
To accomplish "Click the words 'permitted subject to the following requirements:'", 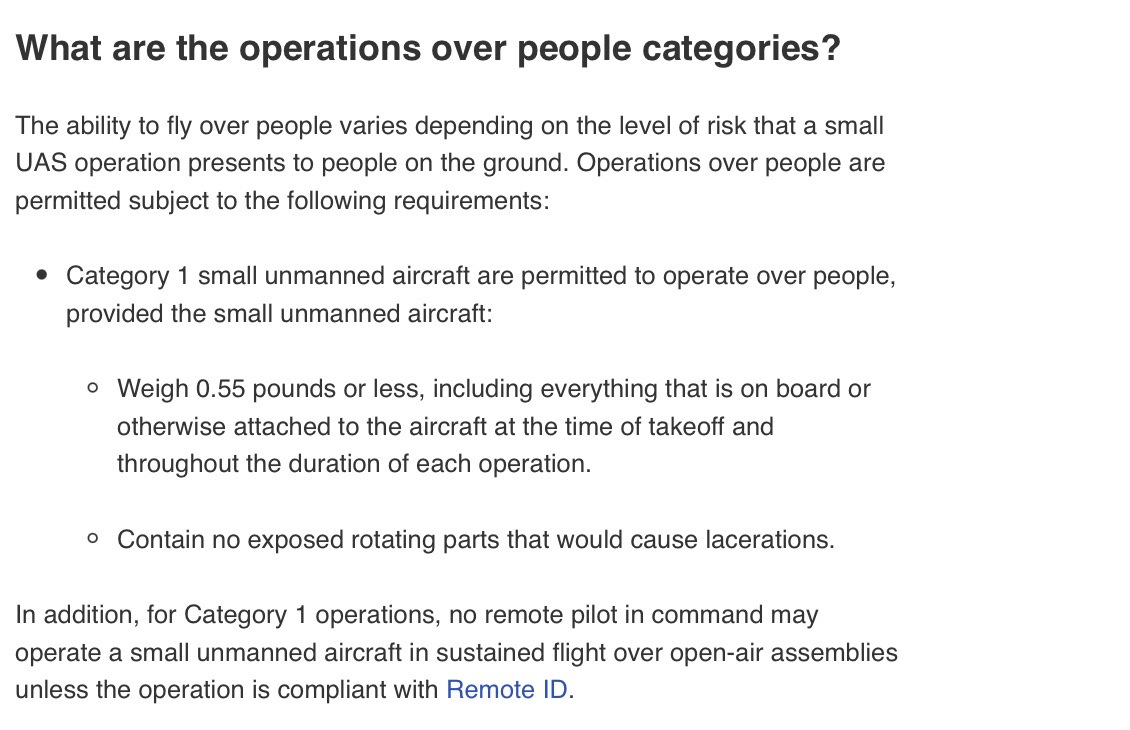I will point(282,200).
